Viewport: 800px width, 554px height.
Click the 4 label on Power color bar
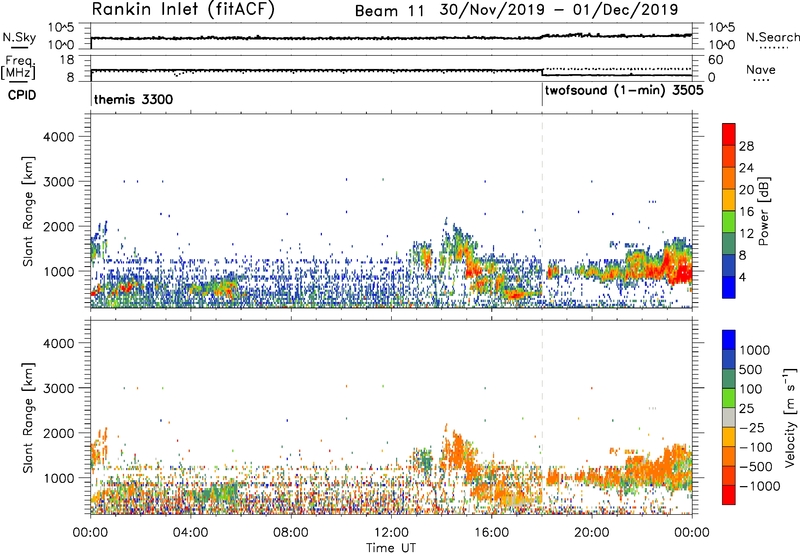tap(743, 278)
